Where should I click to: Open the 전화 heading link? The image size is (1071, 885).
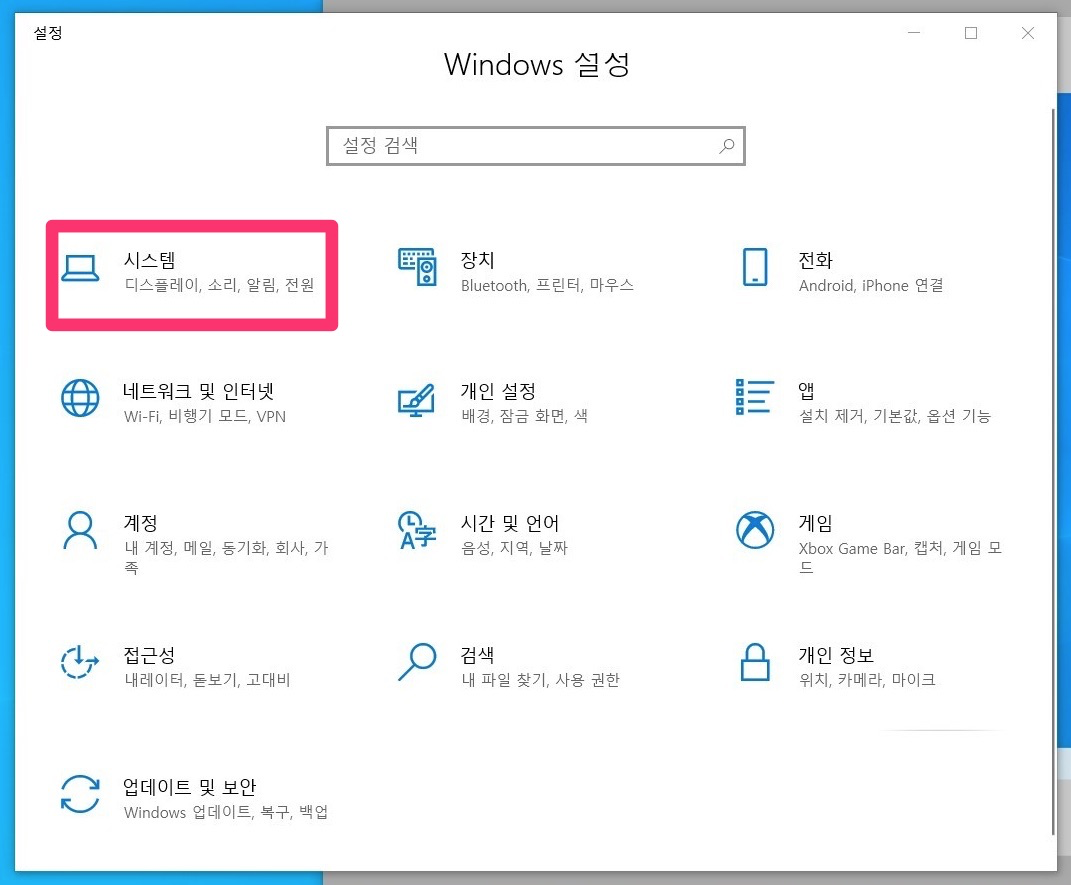pos(816,260)
